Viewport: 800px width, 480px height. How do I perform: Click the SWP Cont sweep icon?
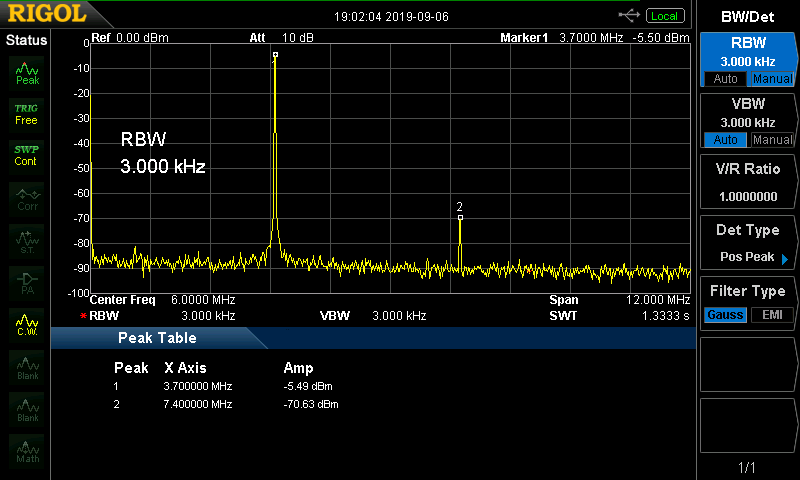(26, 155)
